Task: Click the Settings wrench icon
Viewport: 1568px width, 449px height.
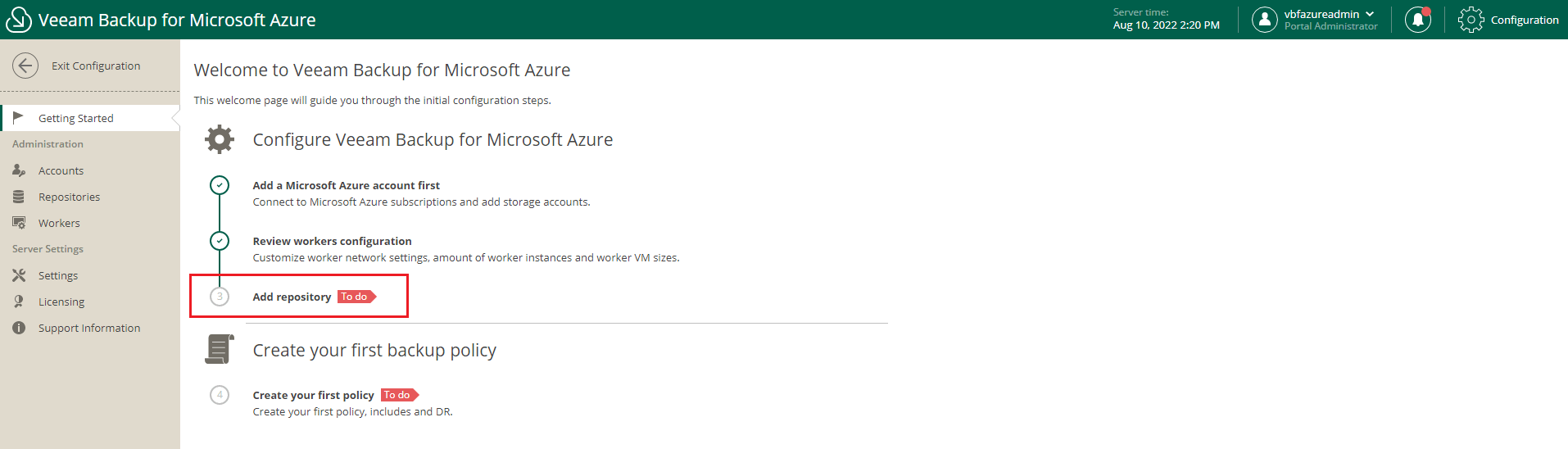Action: (19, 275)
